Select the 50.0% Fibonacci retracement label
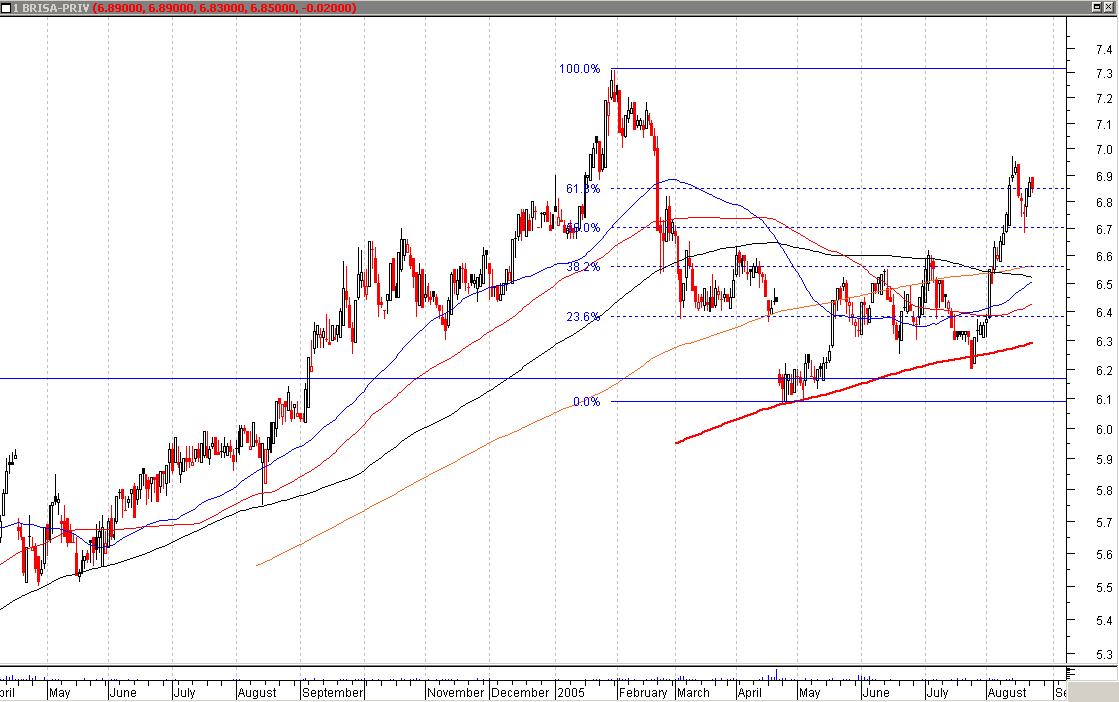Screen dimensions: 1119x702 [x=583, y=228]
